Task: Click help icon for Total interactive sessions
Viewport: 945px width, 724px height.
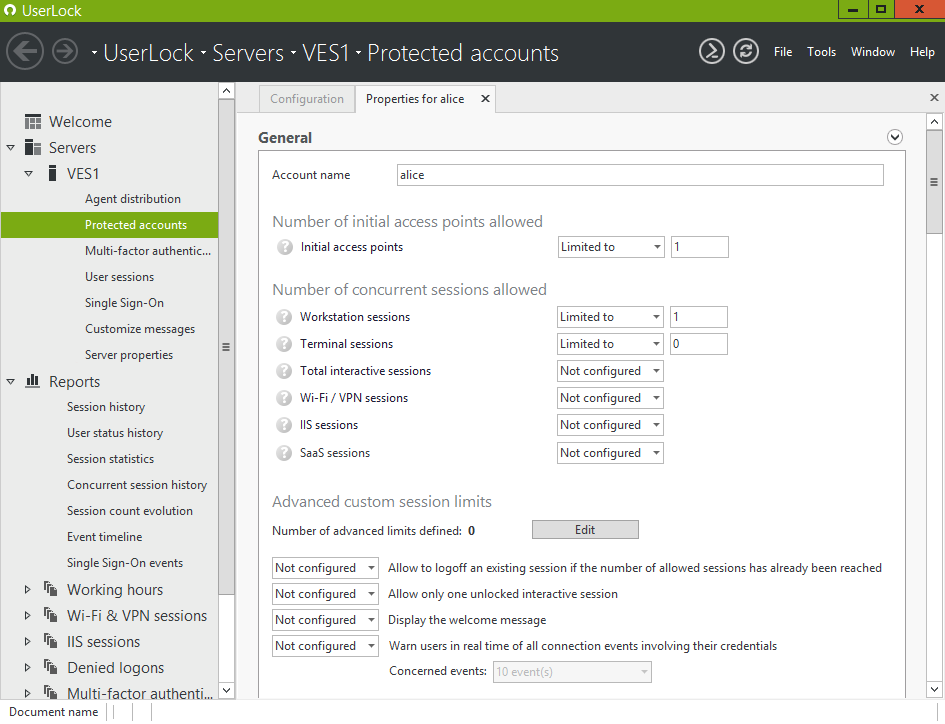Action: tap(284, 371)
